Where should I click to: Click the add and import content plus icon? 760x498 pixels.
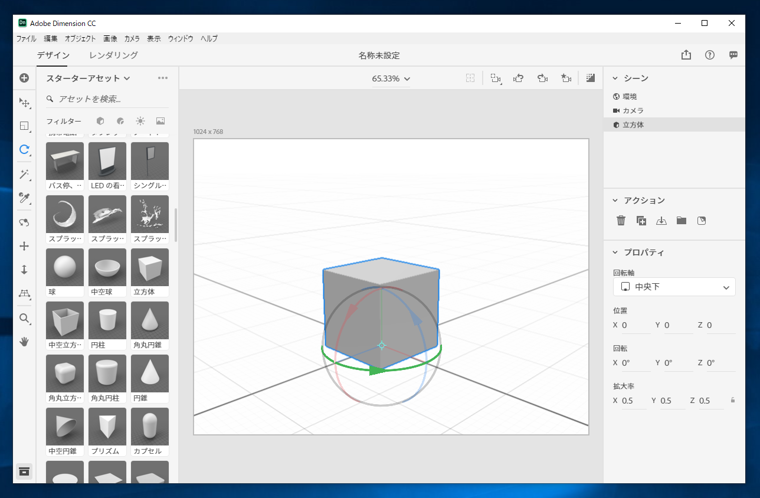(x=24, y=78)
